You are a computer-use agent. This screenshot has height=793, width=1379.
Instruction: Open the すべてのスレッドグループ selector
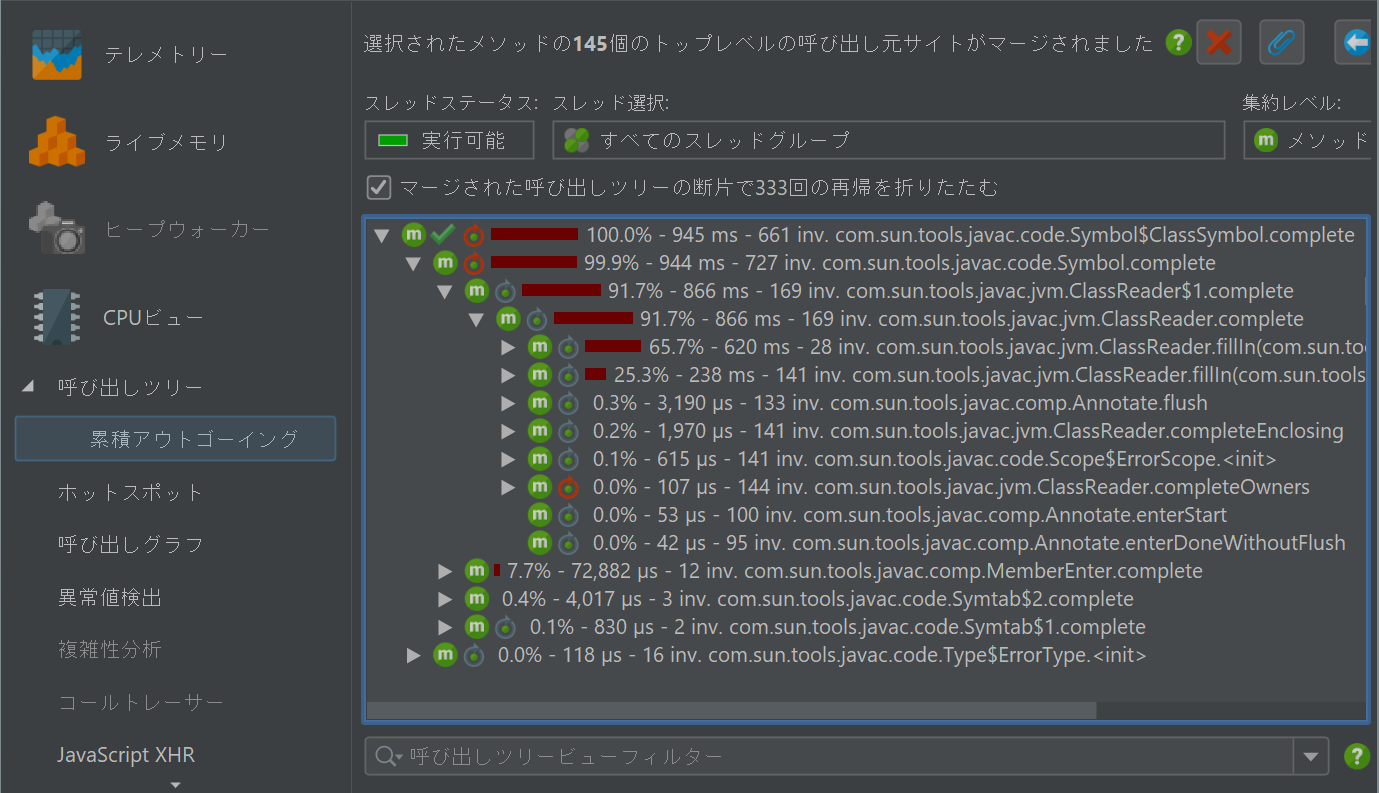[x=888, y=140]
